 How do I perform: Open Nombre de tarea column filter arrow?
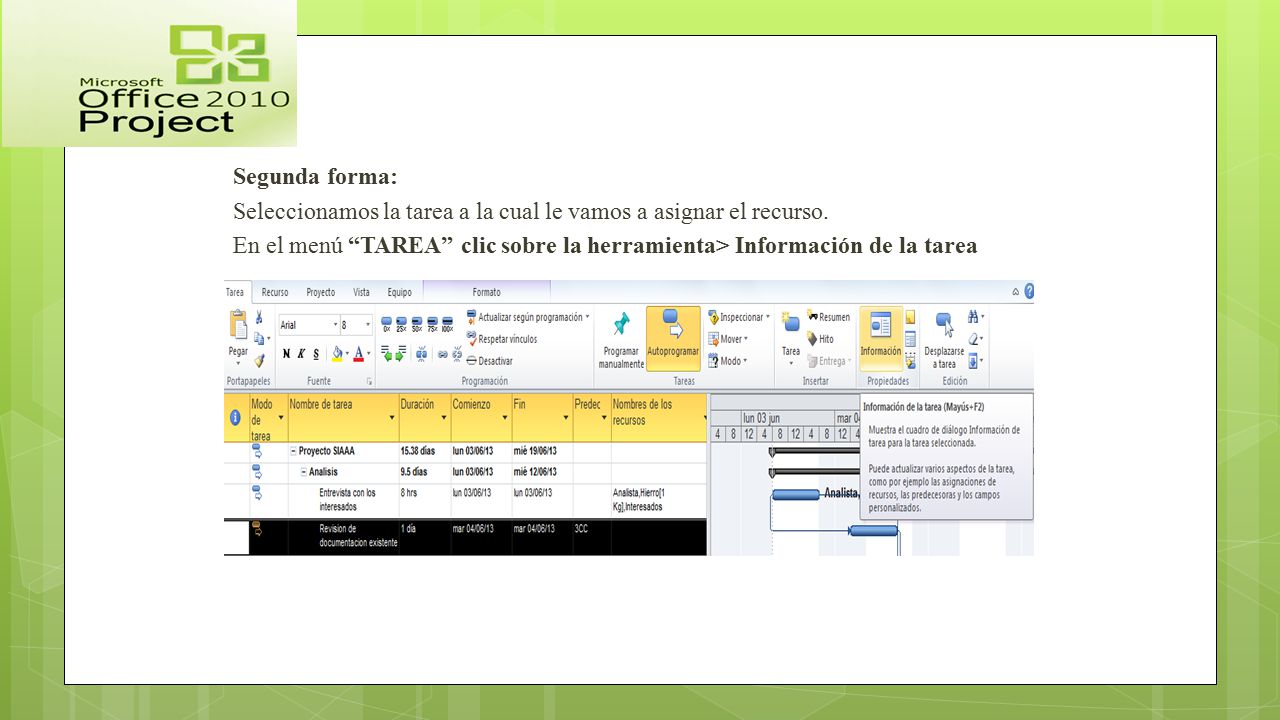tap(390, 419)
